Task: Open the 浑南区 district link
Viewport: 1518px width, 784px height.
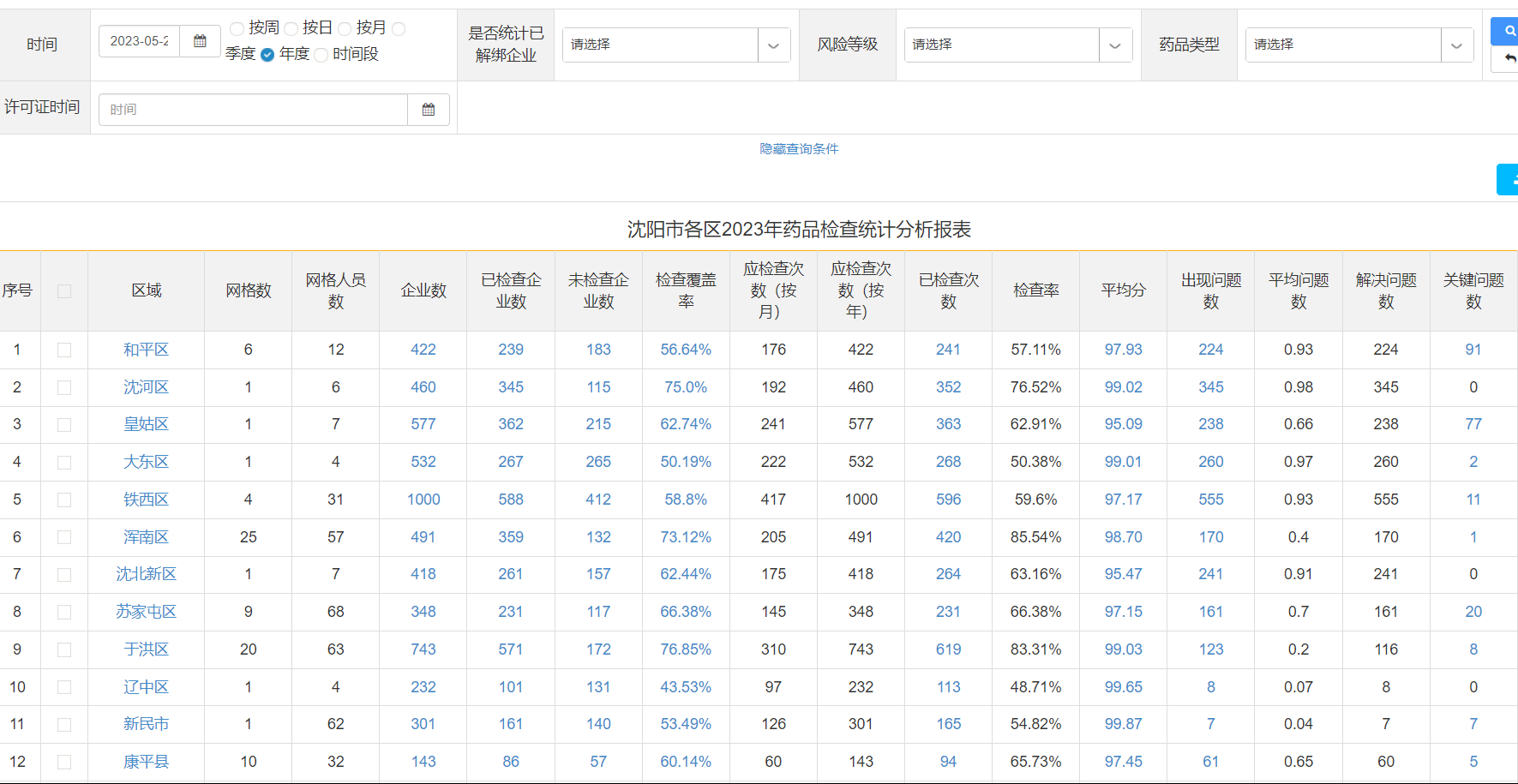Action: [x=146, y=537]
